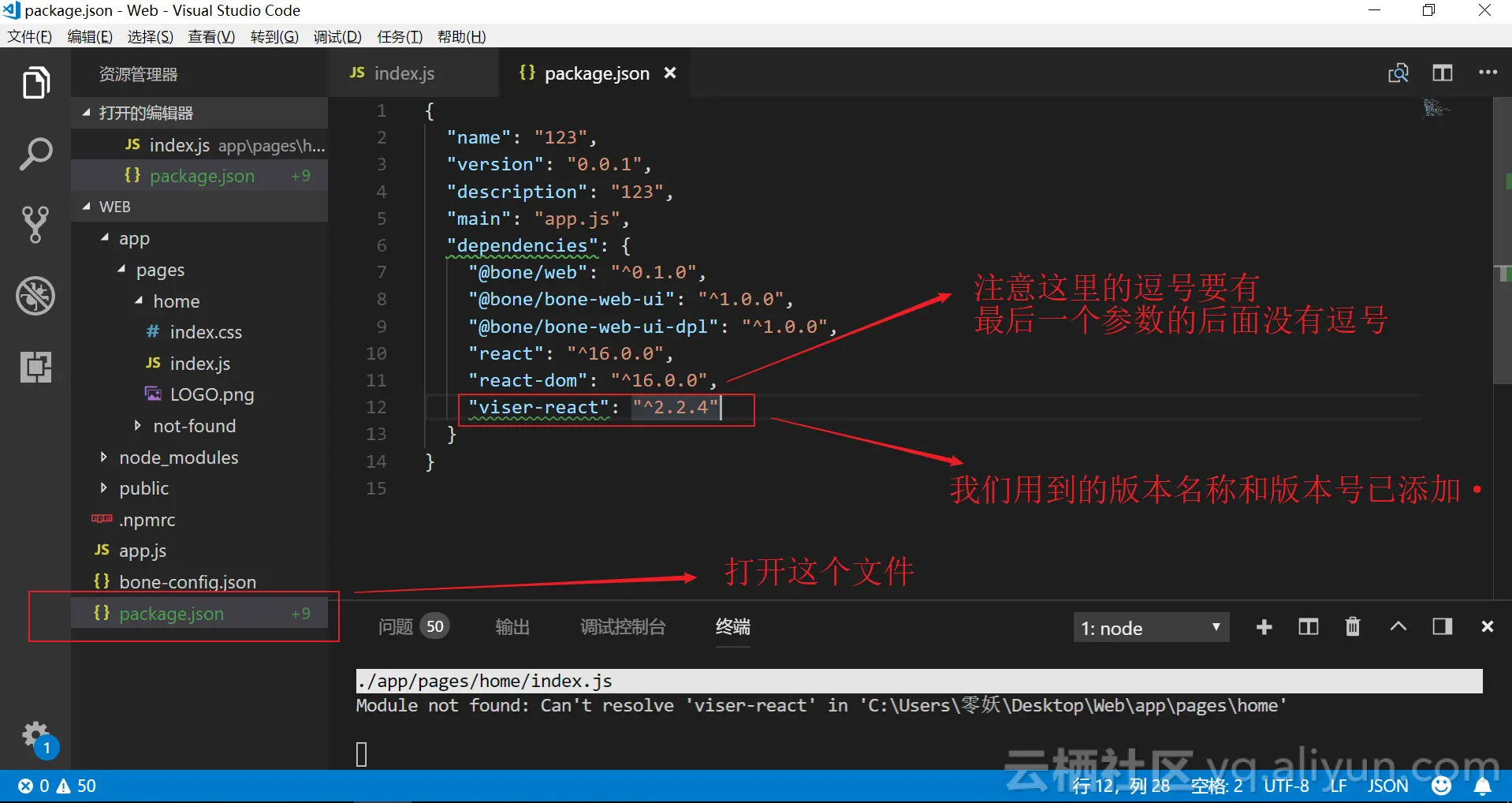Open the 调试(D) menu
Image resolution: width=1512 pixels, height=803 pixels.
pyautogui.click(x=337, y=37)
